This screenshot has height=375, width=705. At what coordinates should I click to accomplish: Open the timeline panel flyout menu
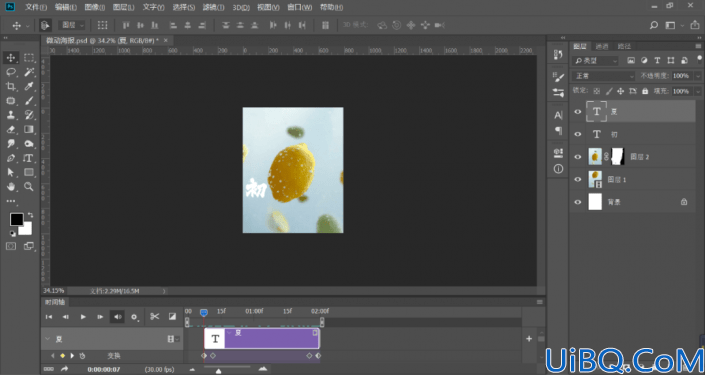(x=540, y=302)
